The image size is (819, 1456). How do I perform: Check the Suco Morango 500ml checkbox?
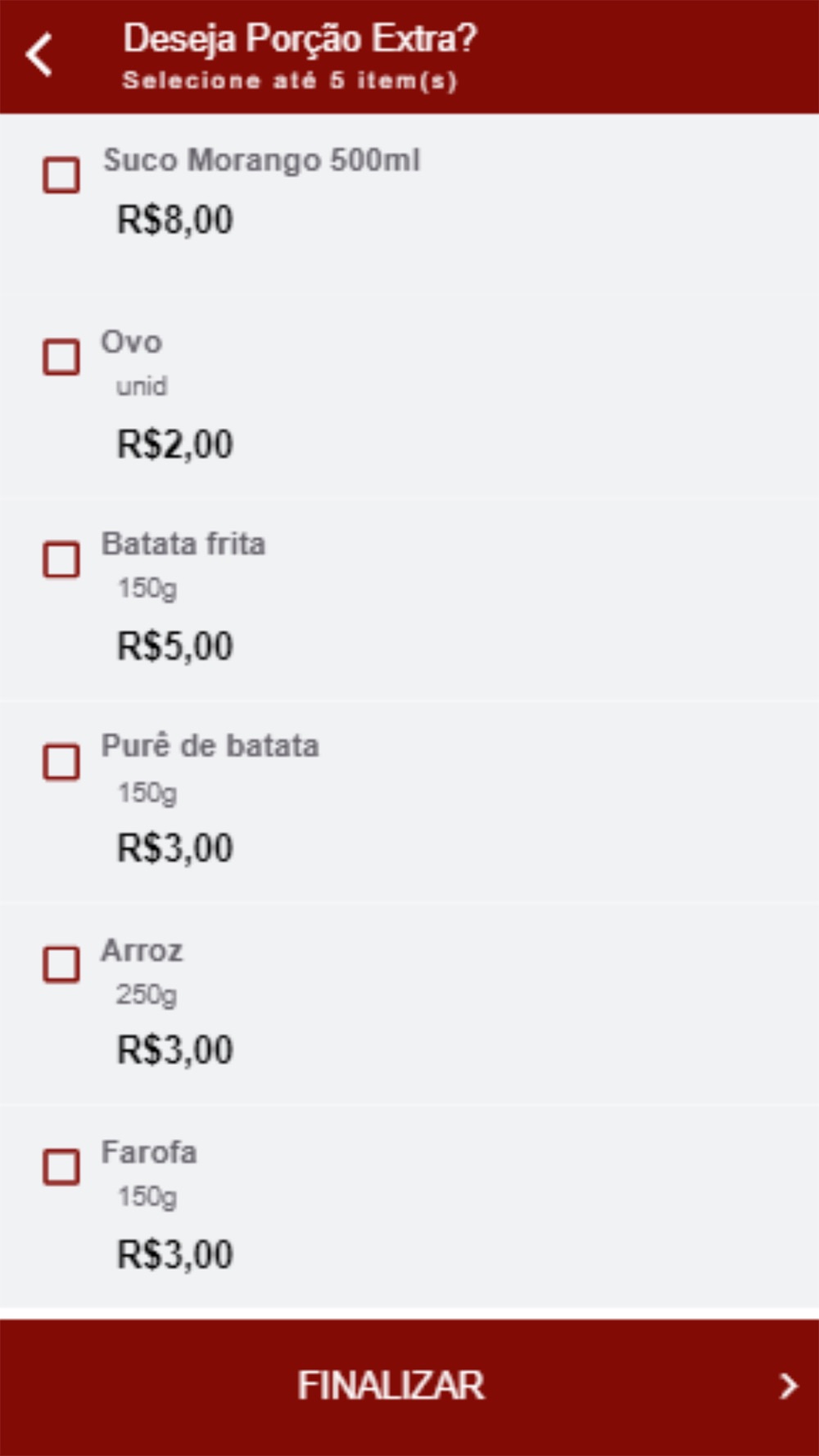61,175
